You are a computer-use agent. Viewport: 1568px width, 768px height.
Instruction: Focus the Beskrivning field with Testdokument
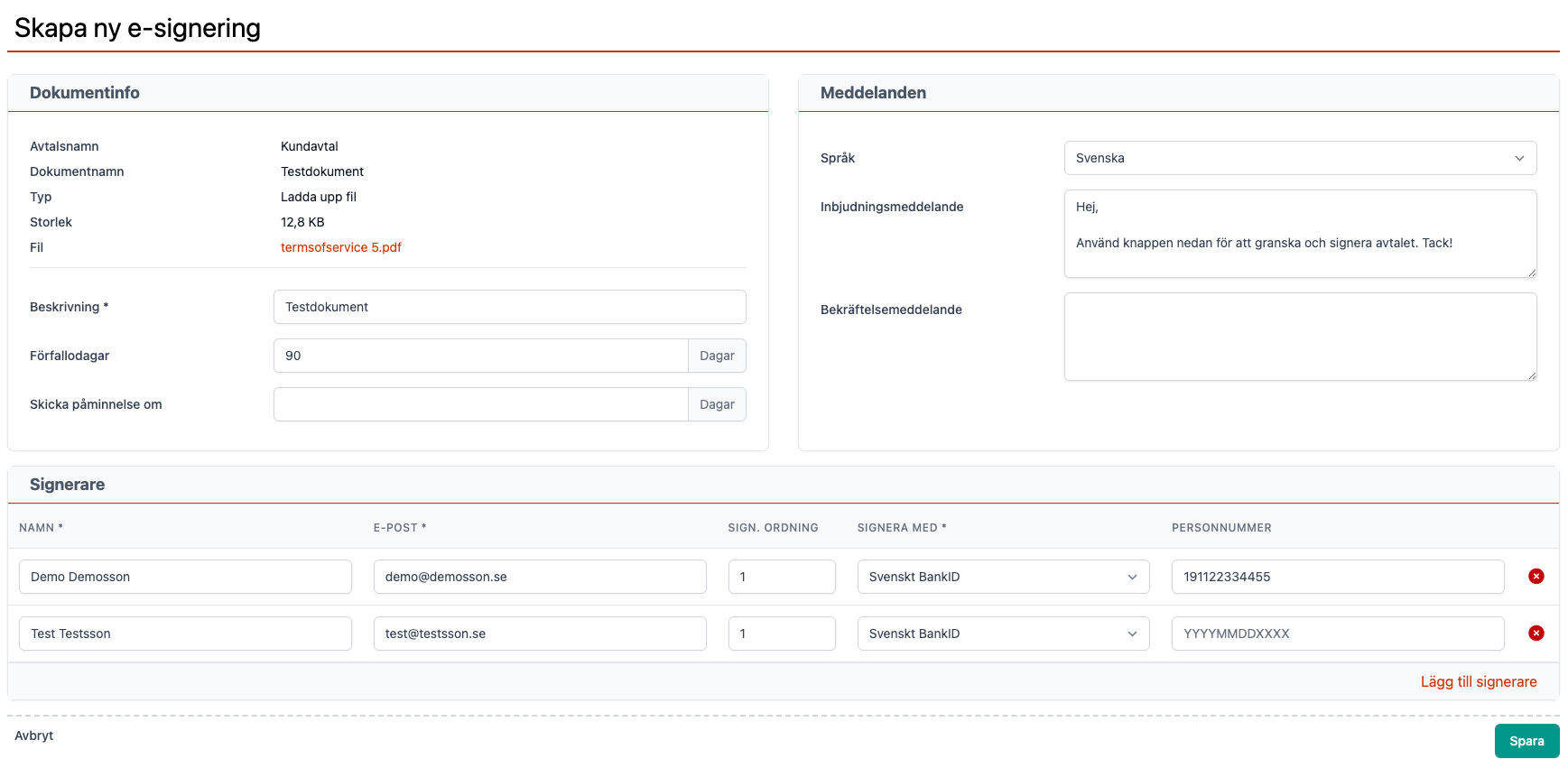tap(510, 307)
